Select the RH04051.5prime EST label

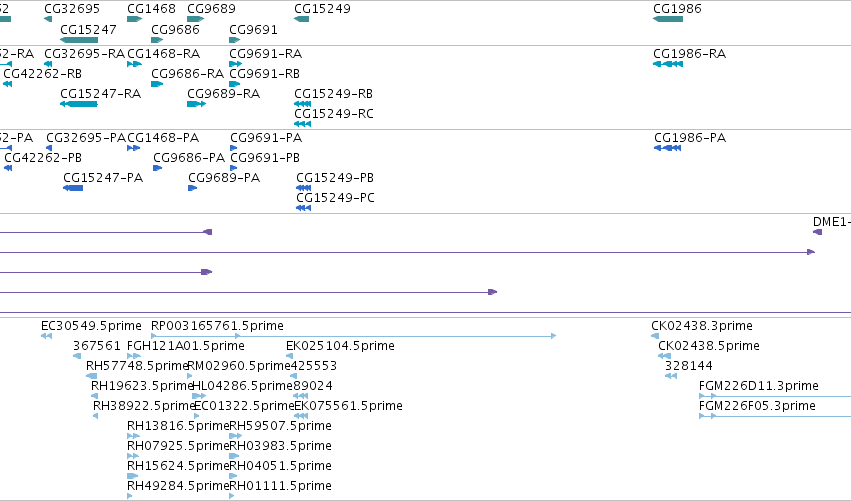tap(281, 466)
